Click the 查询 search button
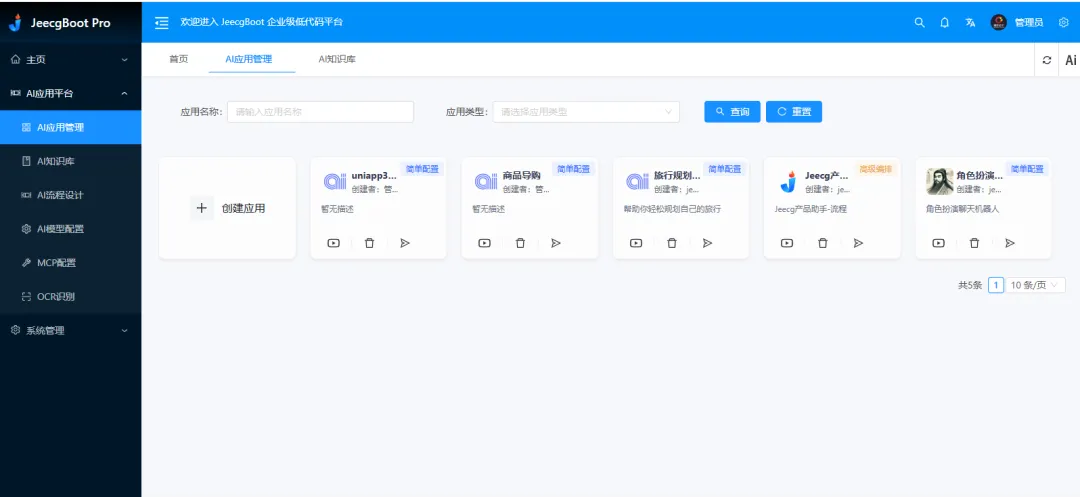The width and height of the screenshot is (1080, 497). tap(732, 112)
